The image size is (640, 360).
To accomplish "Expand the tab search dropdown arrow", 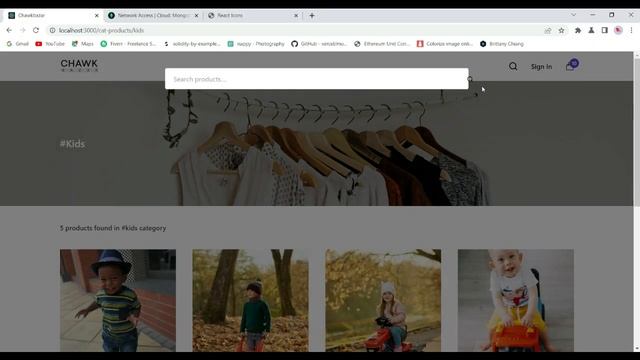I will 573,15.
